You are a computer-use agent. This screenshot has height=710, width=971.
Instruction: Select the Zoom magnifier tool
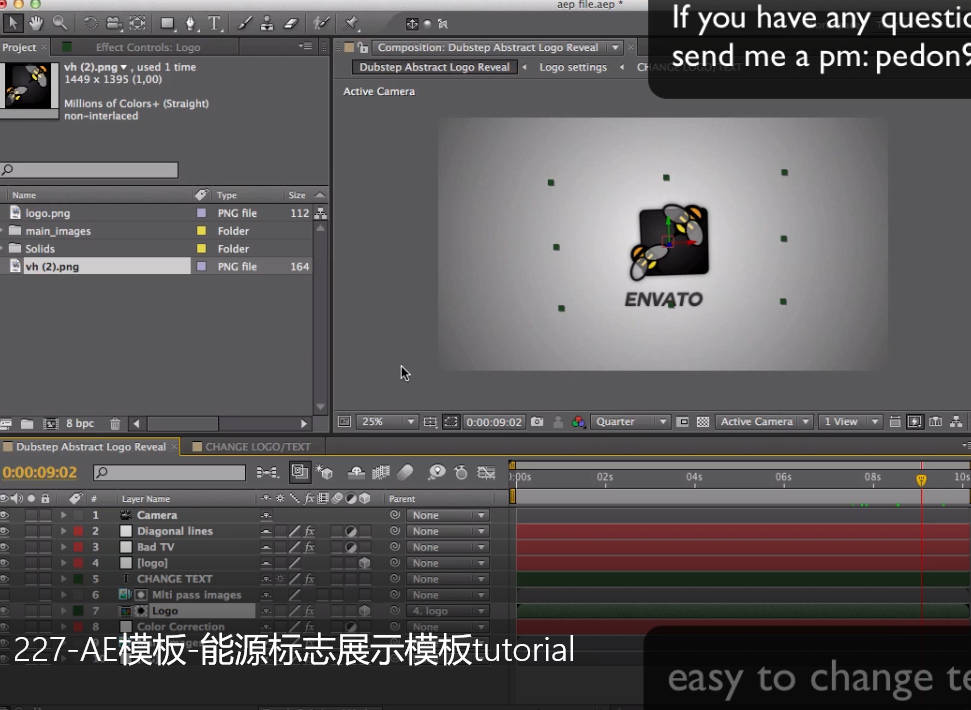coord(60,24)
